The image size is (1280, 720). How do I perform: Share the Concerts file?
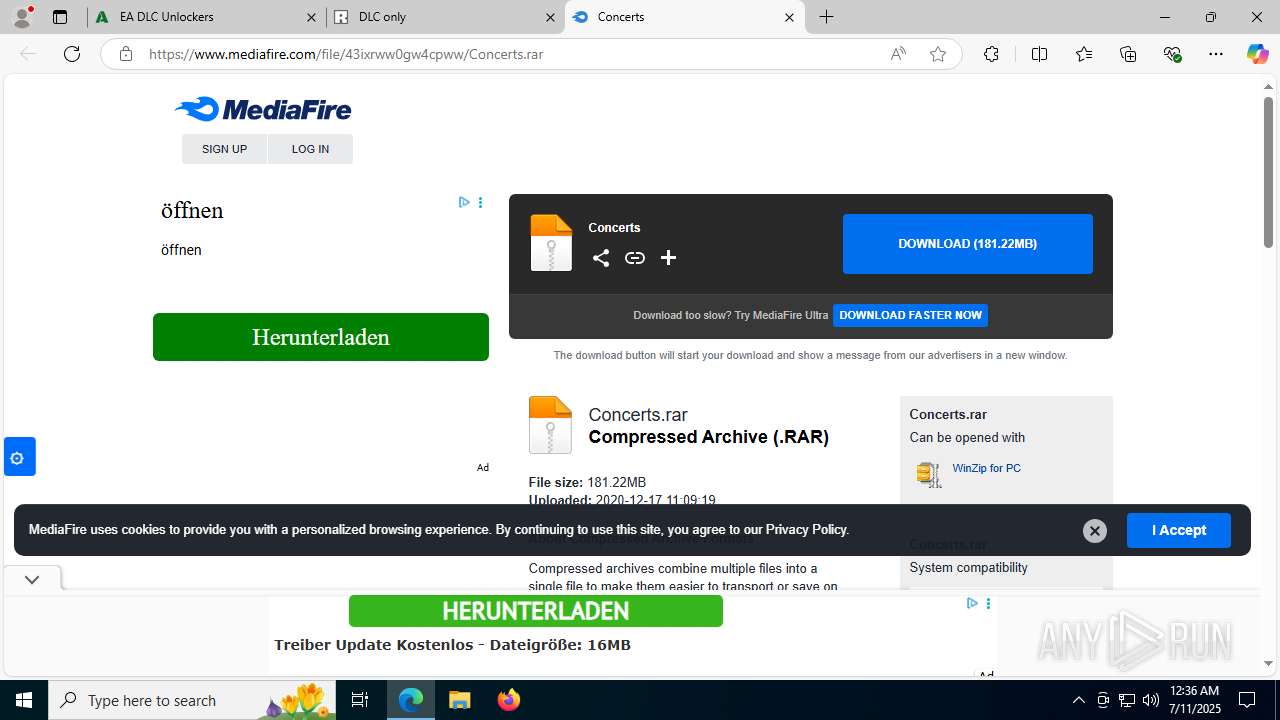[601, 258]
